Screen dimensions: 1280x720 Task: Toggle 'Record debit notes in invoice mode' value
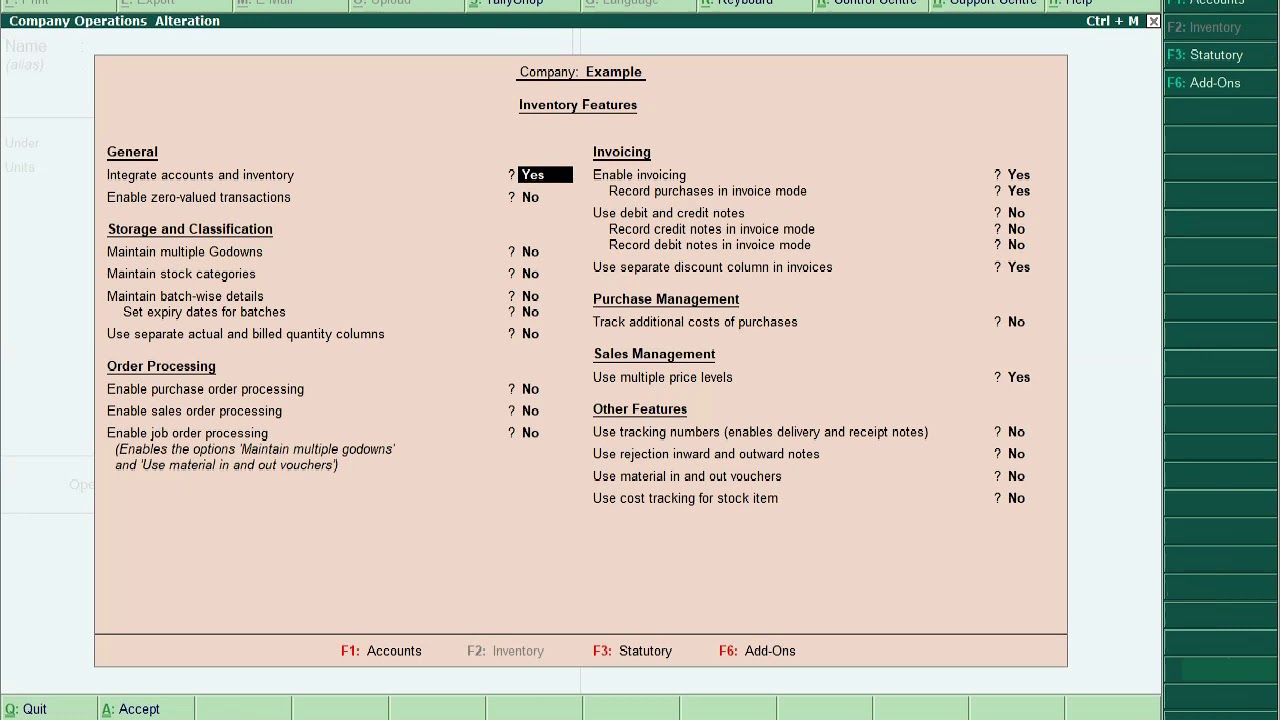pyautogui.click(x=1016, y=245)
